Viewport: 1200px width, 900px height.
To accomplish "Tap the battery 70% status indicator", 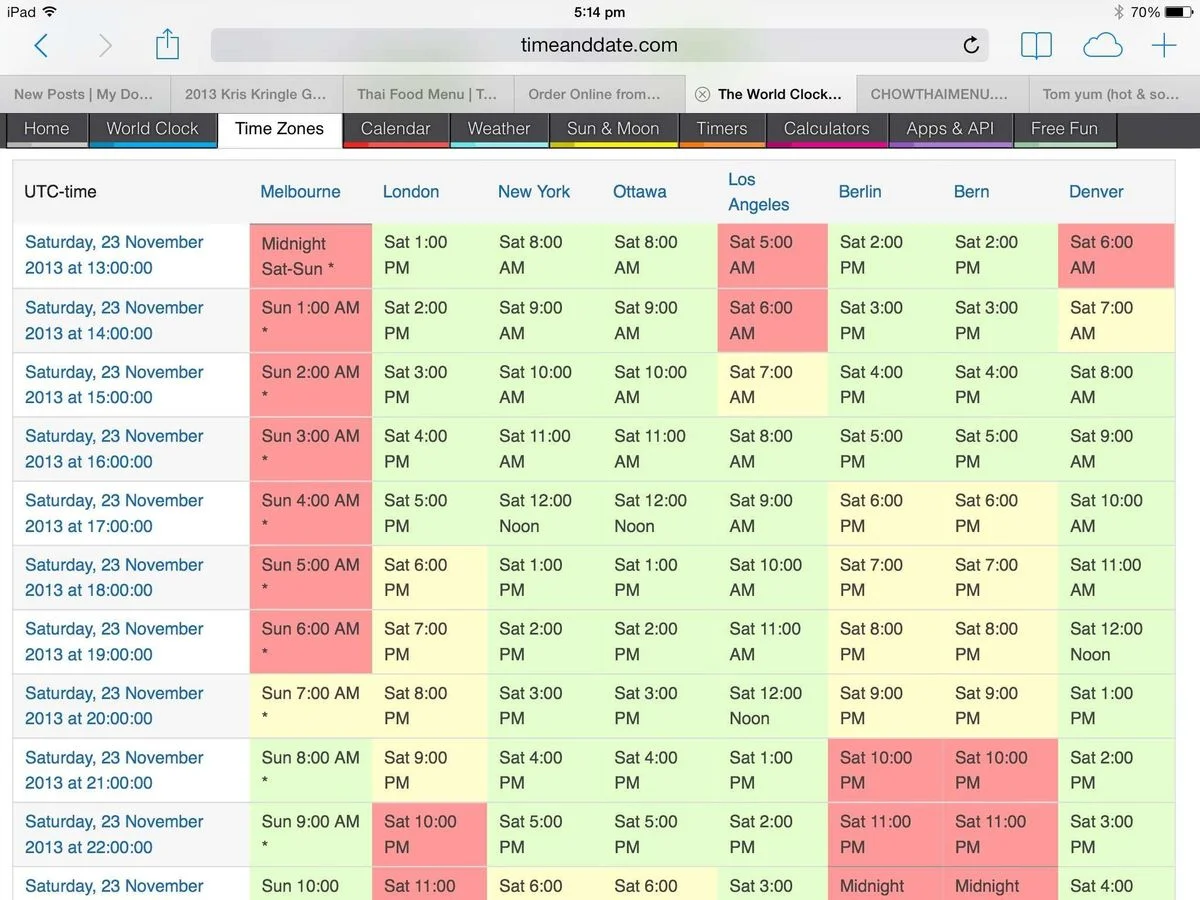I will [x=1162, y=12].
